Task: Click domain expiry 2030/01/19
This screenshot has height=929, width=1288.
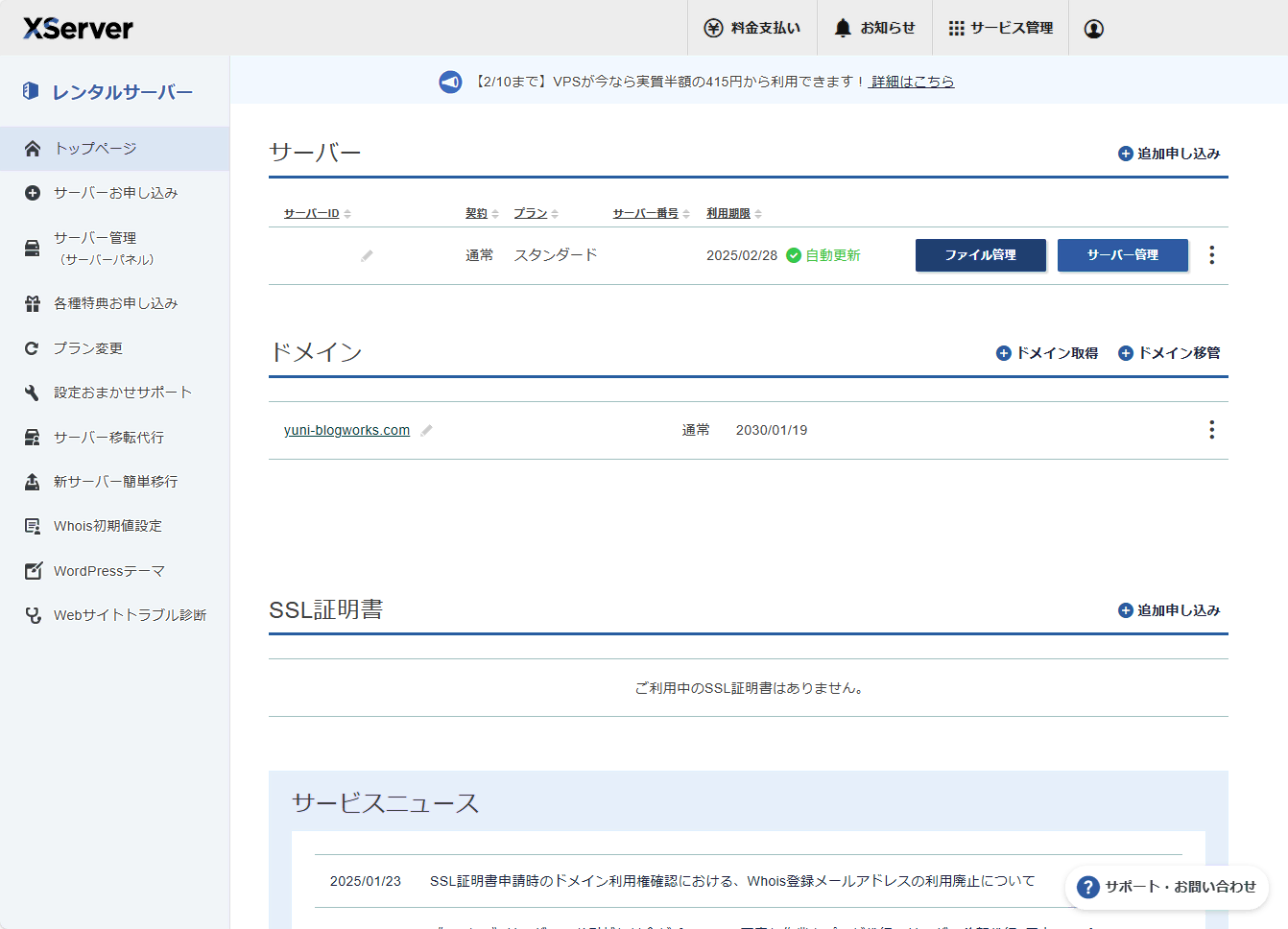Action: pos(772,430)
